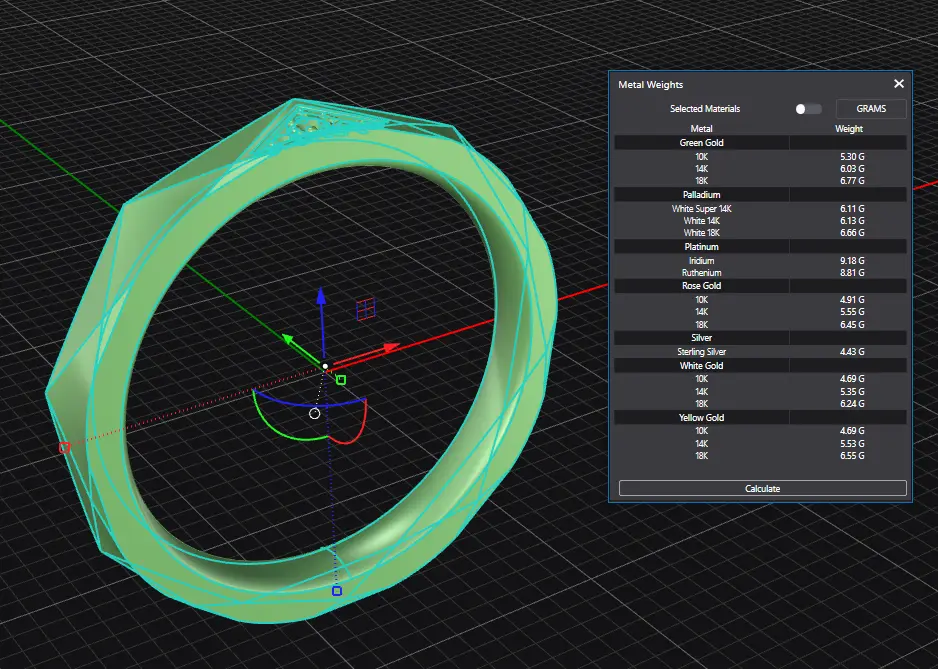This screenshot has width=938, height=669.
Task: Click the Metal column header
Action: coord(701,129)
